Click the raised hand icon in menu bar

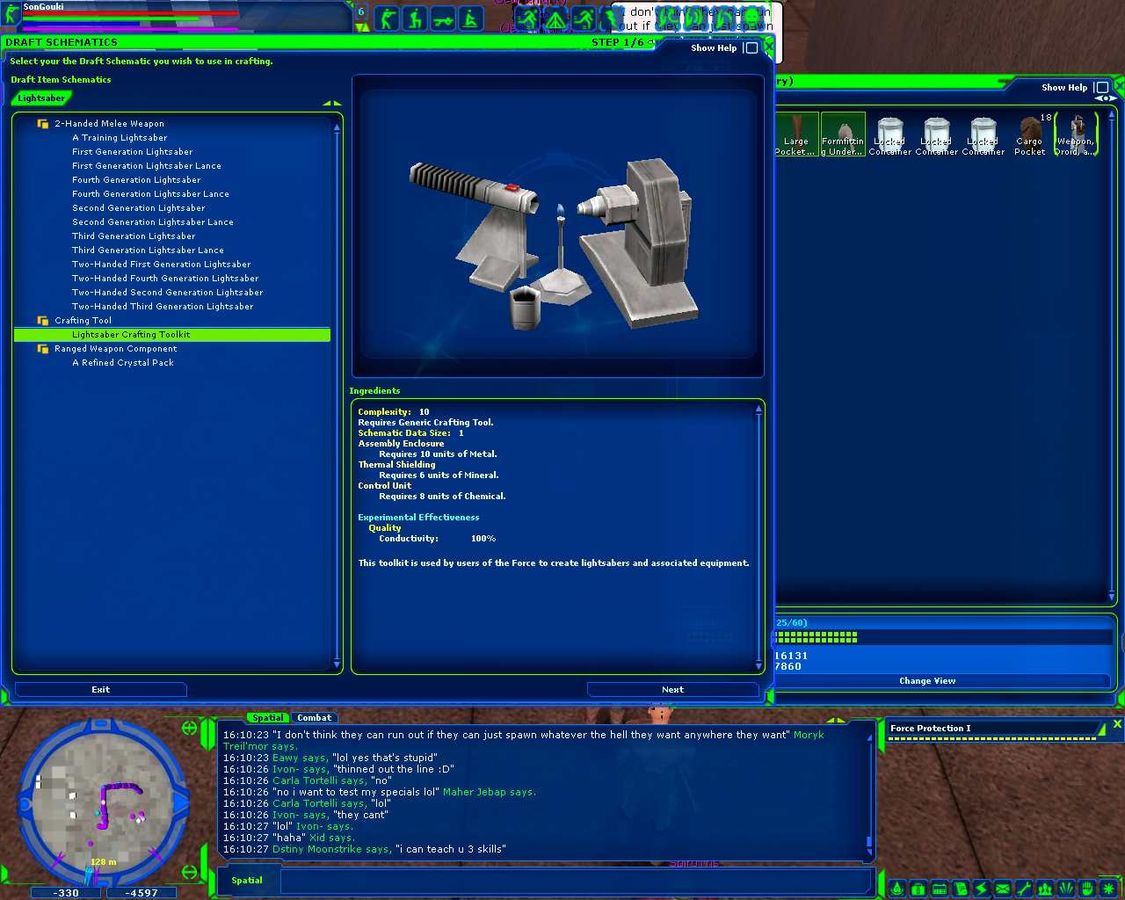[1087, 888]
